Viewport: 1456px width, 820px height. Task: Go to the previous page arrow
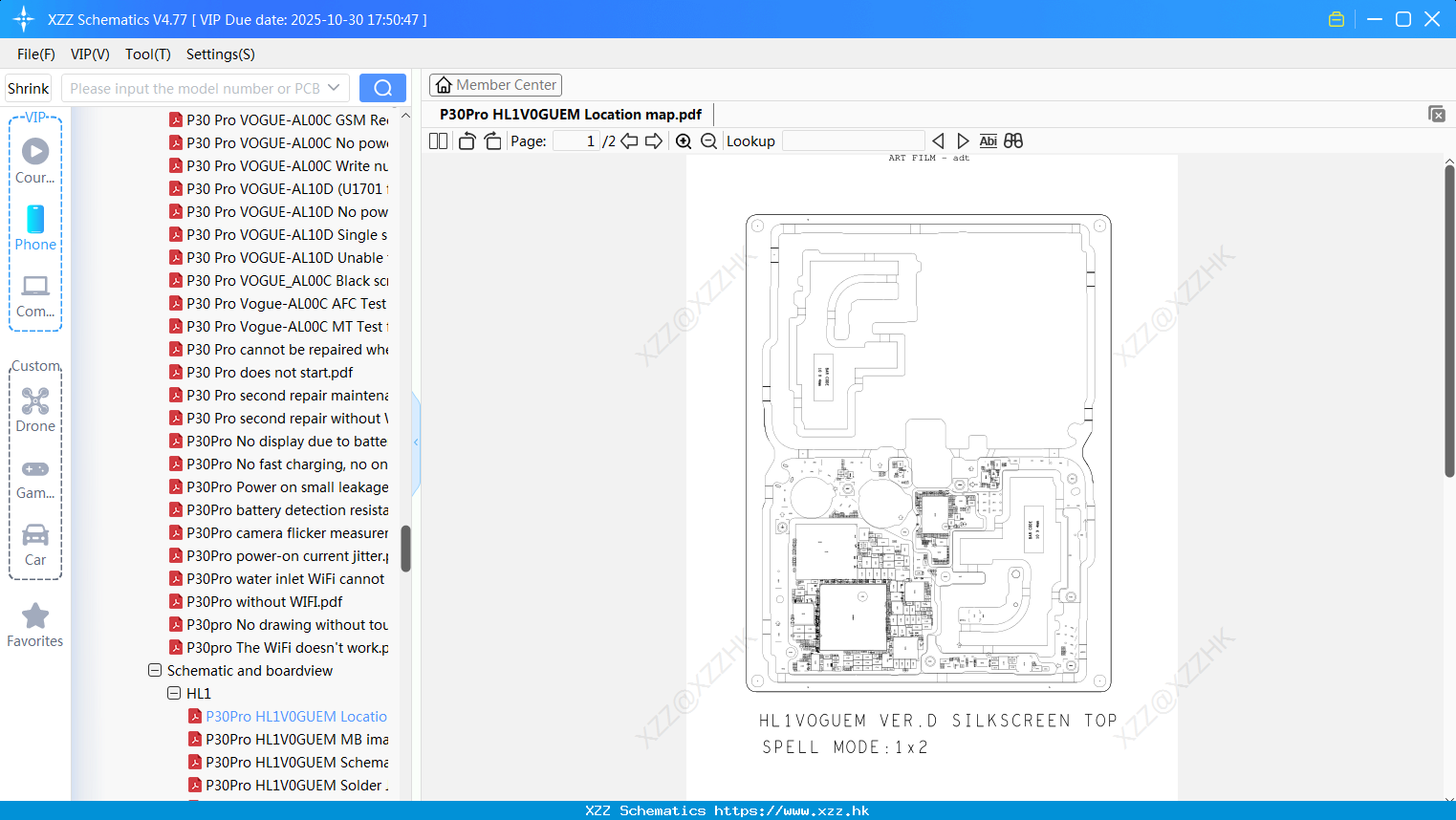[629, 140]
